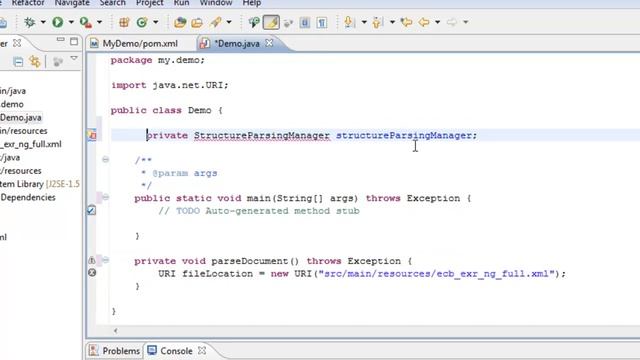This screenshot has height=360, width=640.
Task: Open the New Java Class dropdown arrow
Action: tap(155, 22)
